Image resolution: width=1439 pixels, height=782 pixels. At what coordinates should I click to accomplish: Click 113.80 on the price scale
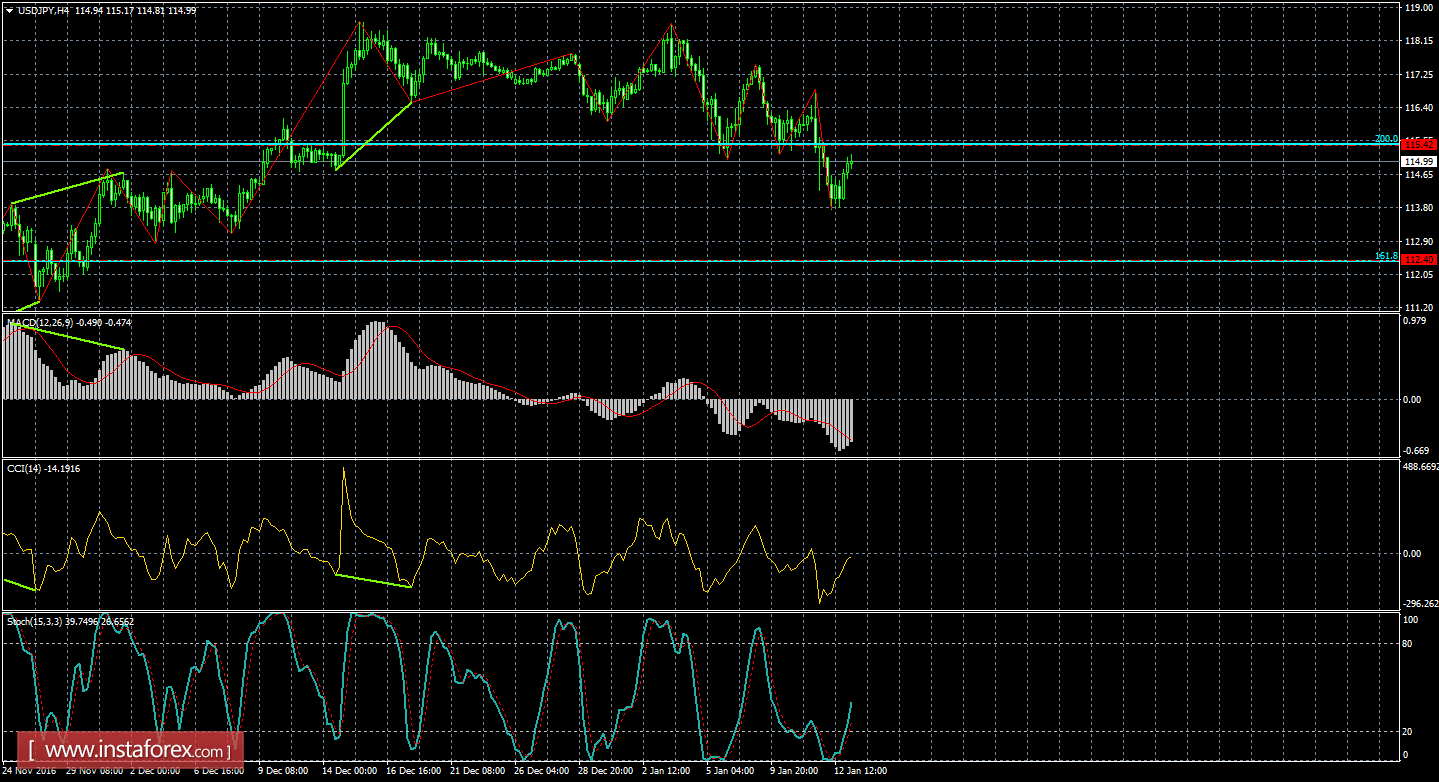coord(1419,208)
